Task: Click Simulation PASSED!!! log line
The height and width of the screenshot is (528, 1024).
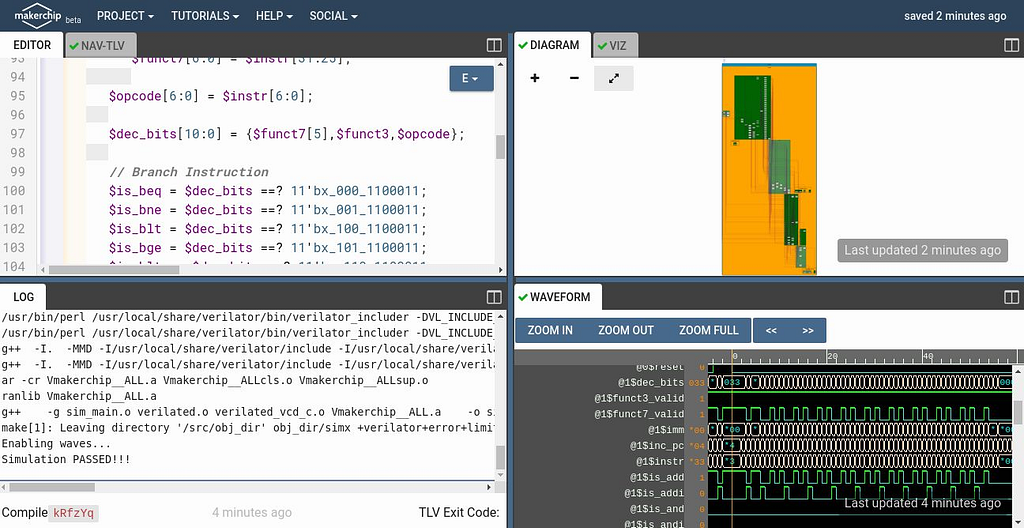Action: click(x=66, y=459)
